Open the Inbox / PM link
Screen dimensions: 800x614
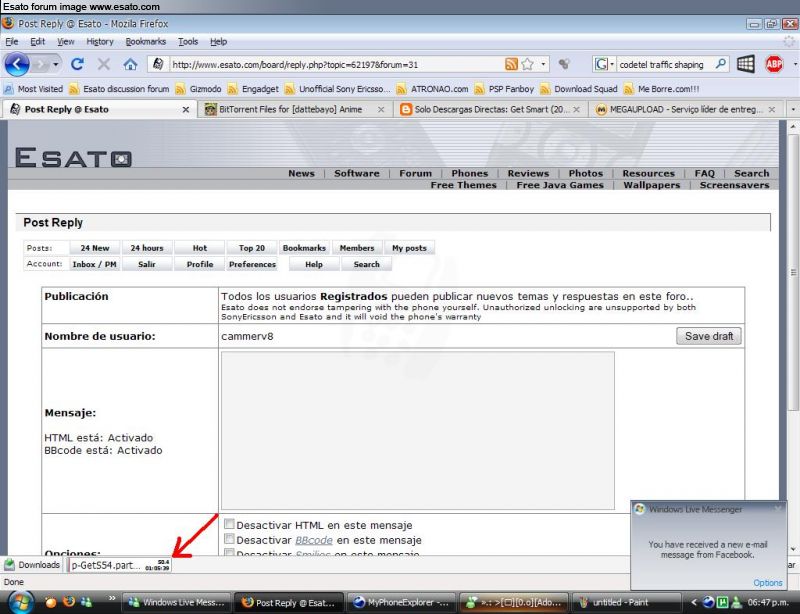94,264
